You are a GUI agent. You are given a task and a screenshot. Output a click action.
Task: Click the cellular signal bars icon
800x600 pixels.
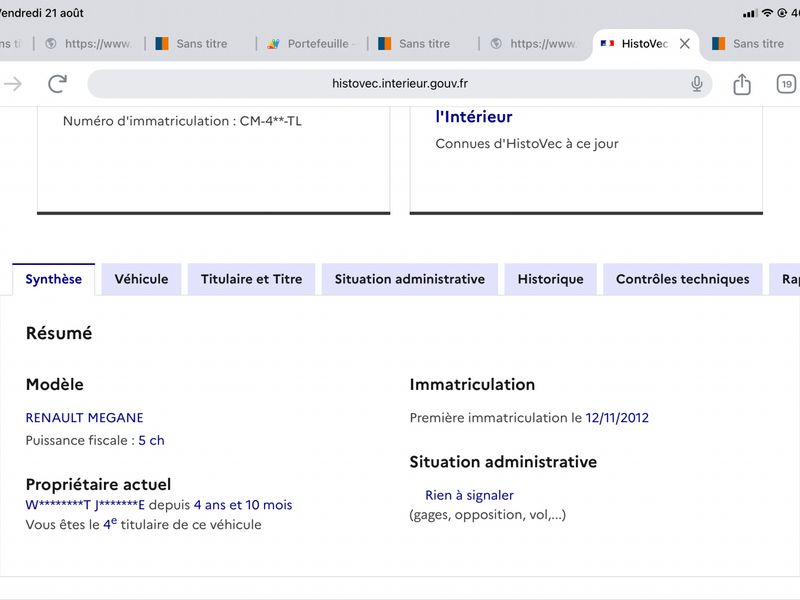750,14
